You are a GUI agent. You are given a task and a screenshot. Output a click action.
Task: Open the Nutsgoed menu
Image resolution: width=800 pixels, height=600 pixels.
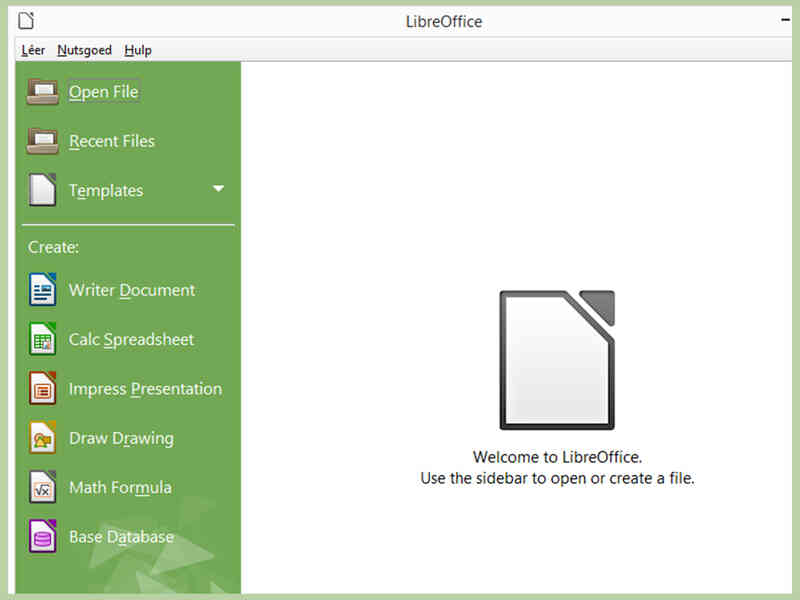tap(85, 50)
